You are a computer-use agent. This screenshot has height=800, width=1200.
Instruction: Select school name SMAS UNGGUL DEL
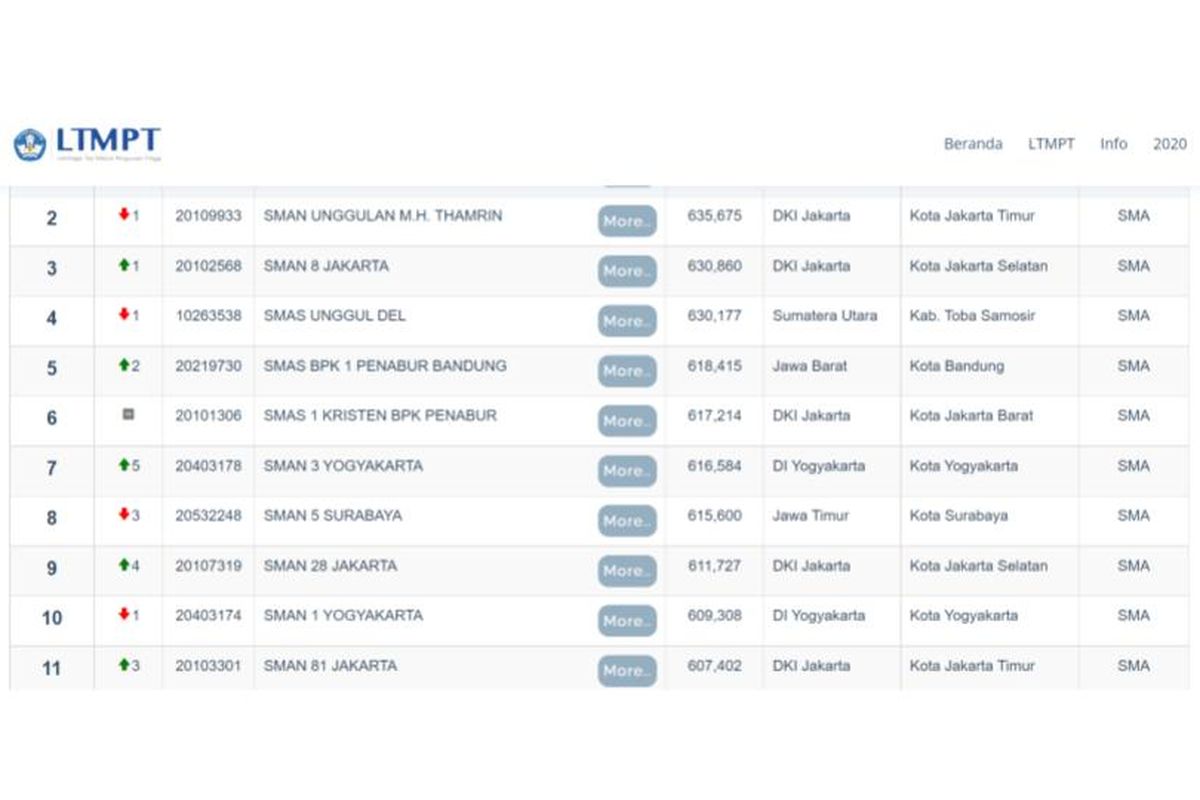(334, 315)
